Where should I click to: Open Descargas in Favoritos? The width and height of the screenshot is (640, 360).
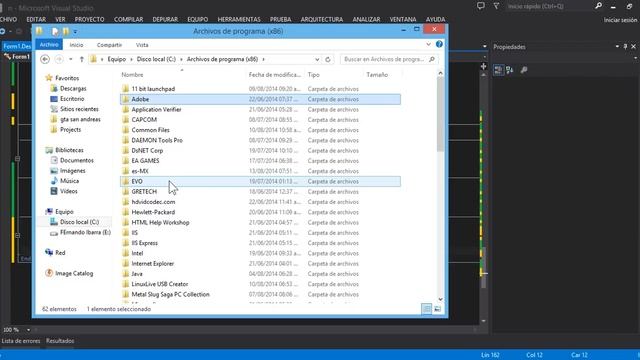click(73, 89)
